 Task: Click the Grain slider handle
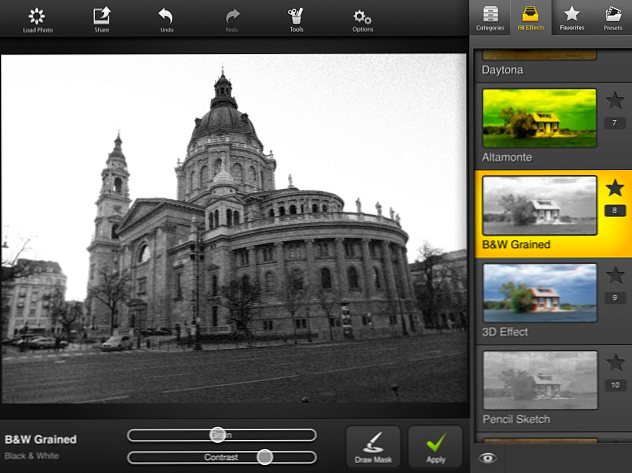click(218, 435)
